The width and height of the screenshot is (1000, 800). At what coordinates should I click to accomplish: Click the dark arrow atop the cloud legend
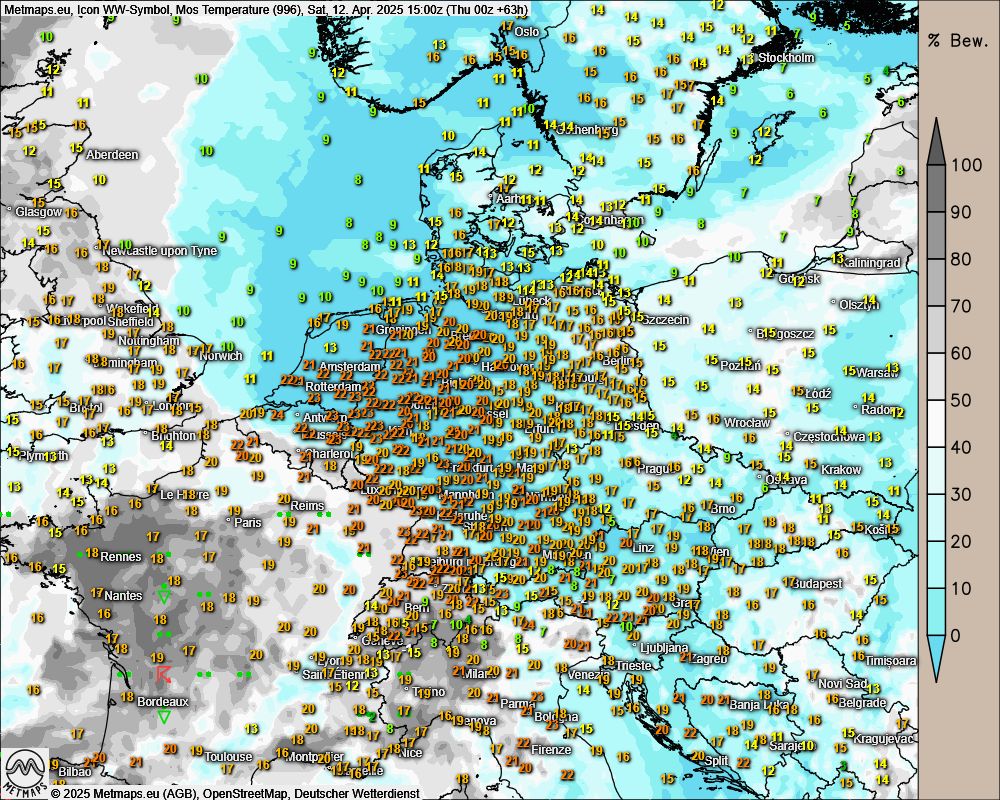(x=936, y=140)
